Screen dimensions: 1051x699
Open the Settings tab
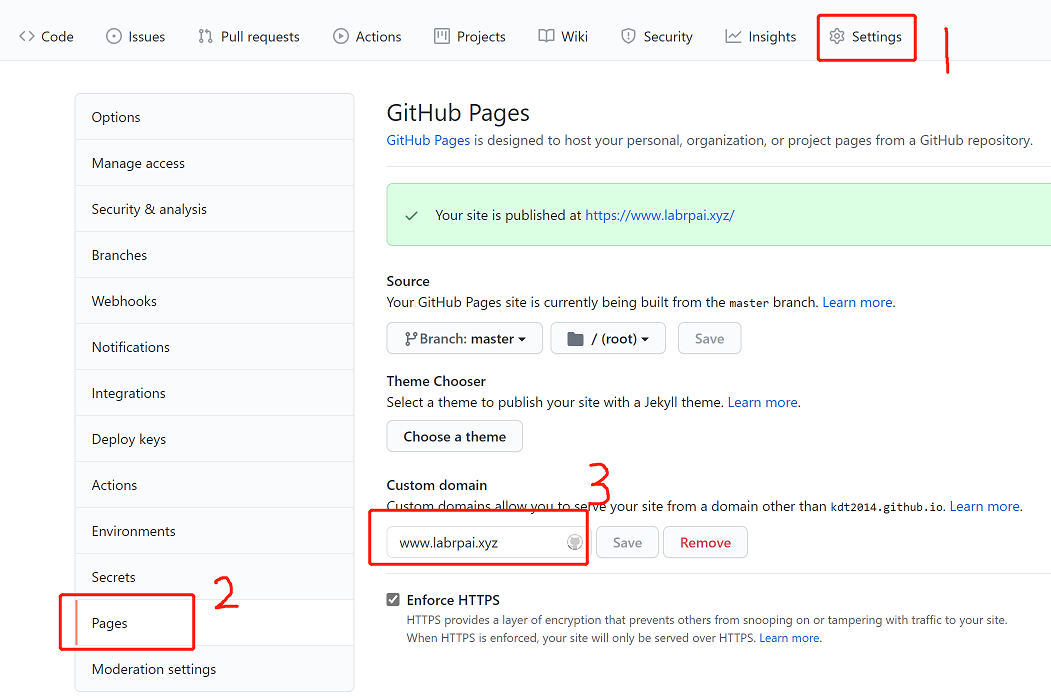[866, 37]
